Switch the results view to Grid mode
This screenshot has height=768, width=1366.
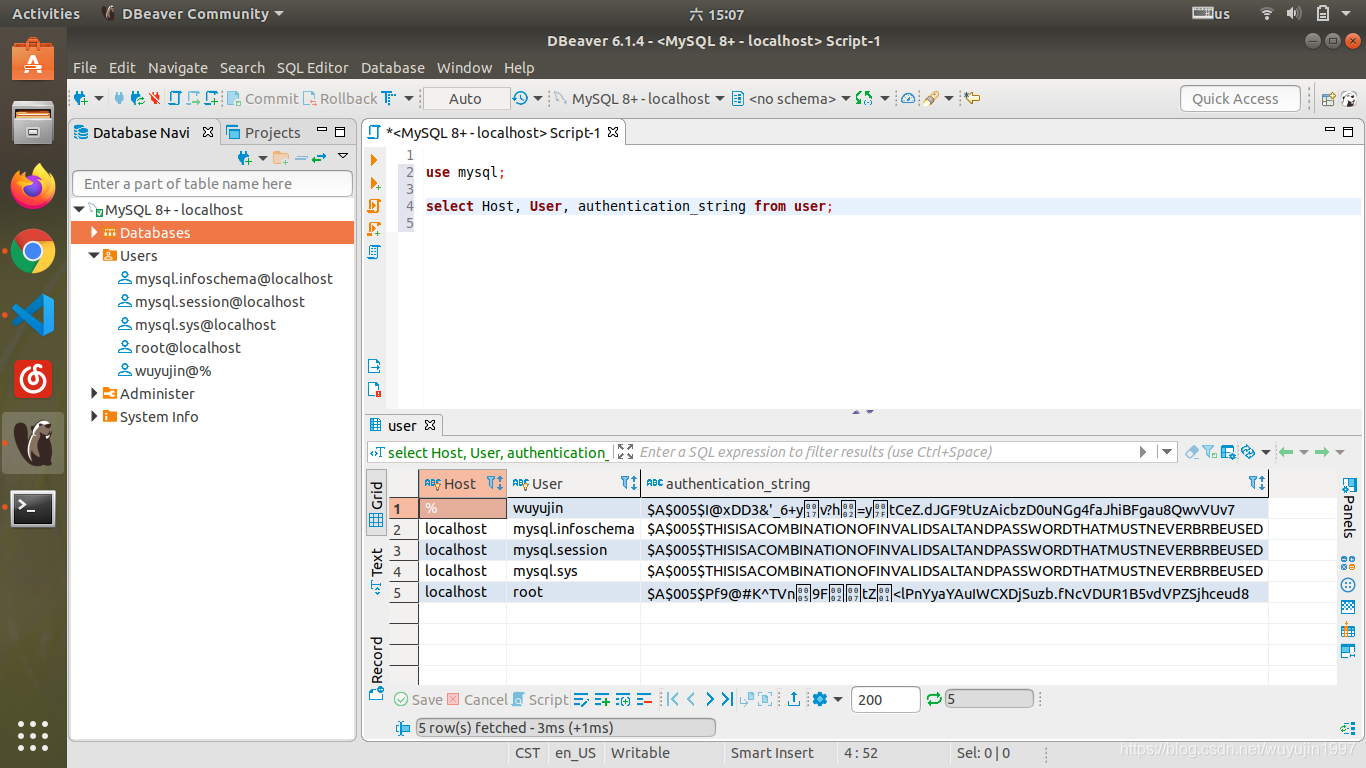[x=377, y=504]
